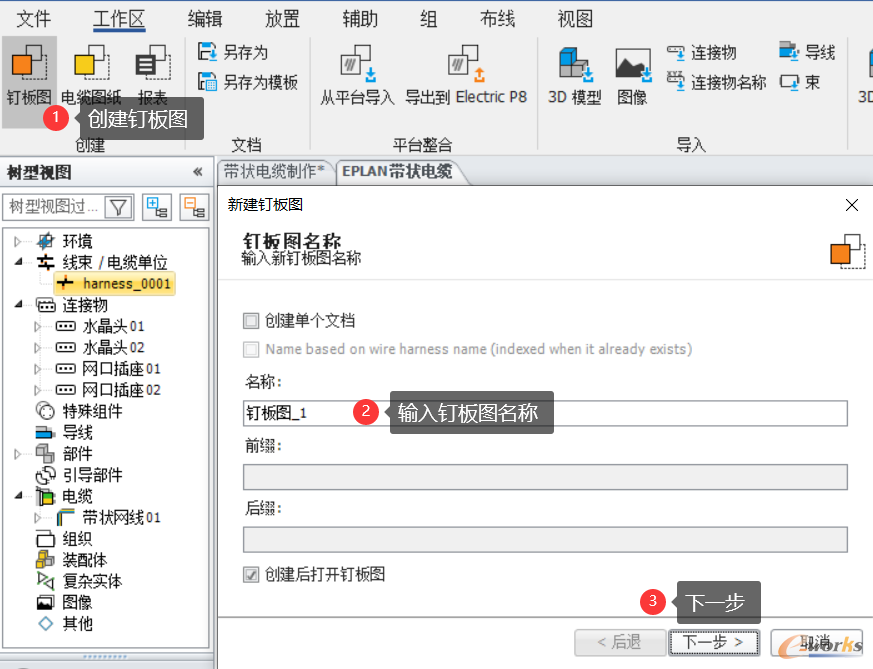
Task: Select 图像 node in tree
Action: pyautogui.click(x=64, y=602)
